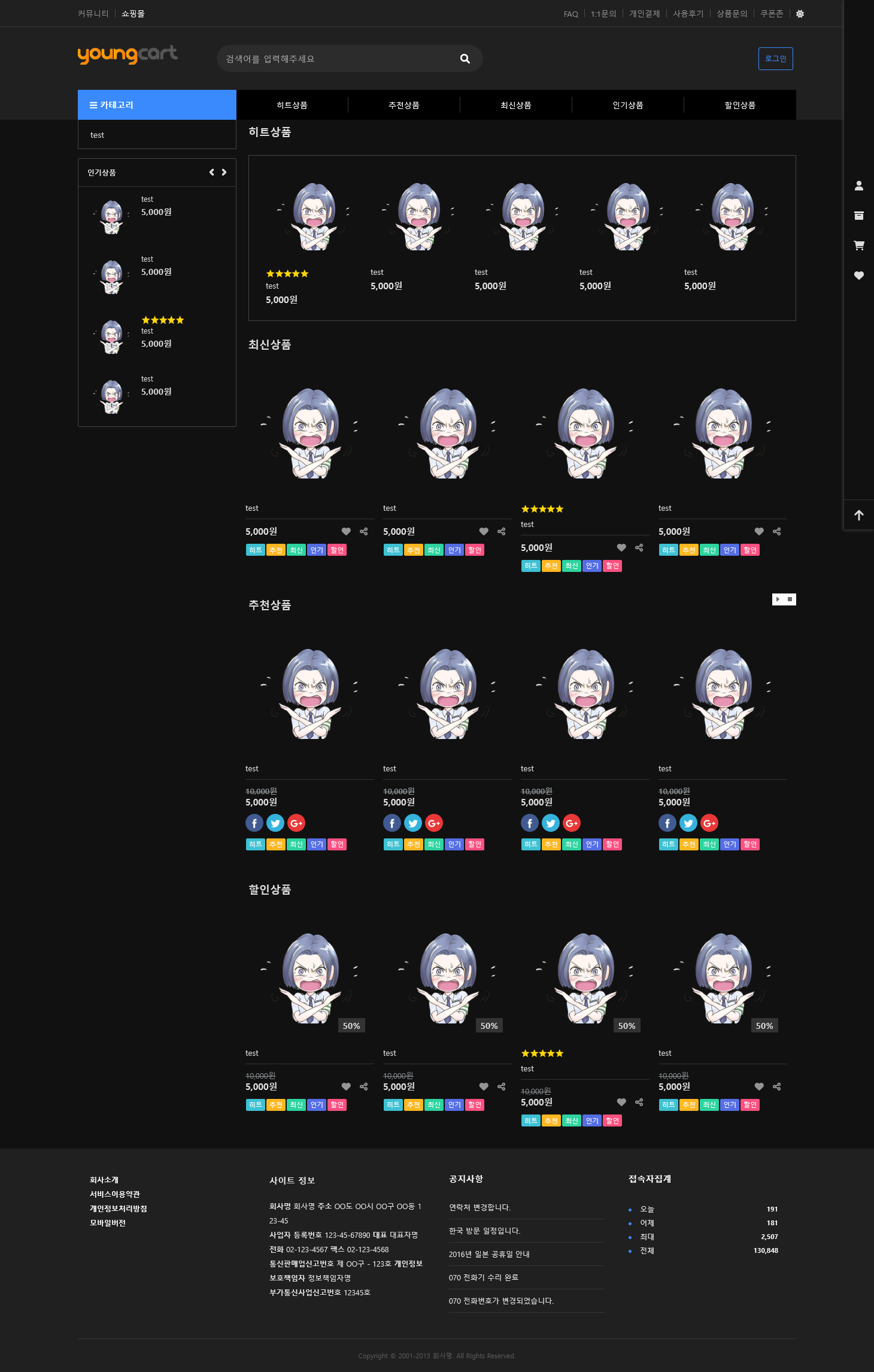Image resolution: width=874 pixels, height=1372 pixels.
Task: Stop the 추천상품 slider rotation
Action: tap(790, 599)
